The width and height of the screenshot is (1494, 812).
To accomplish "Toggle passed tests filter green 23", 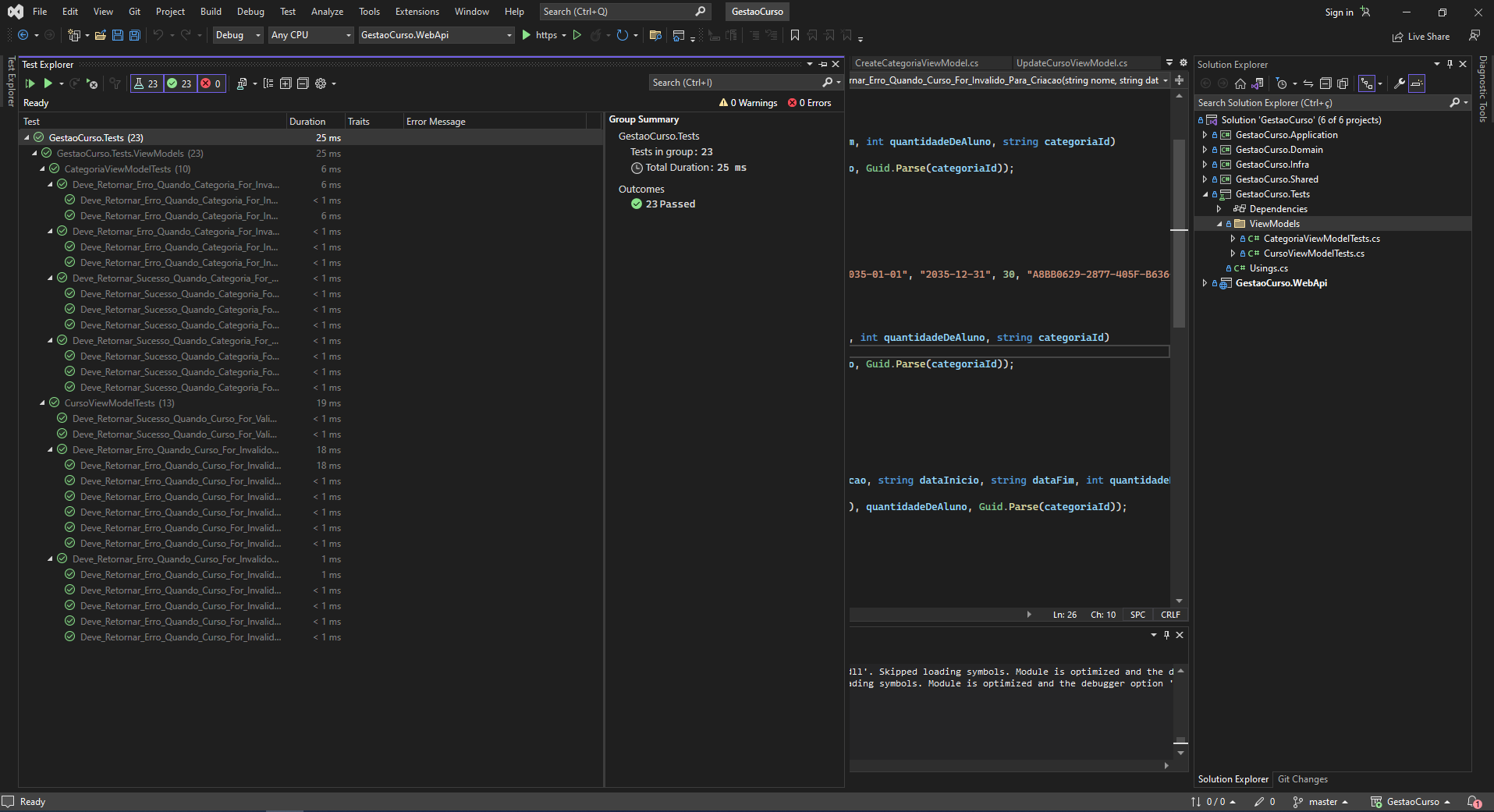I will click(x=179, y=83).
